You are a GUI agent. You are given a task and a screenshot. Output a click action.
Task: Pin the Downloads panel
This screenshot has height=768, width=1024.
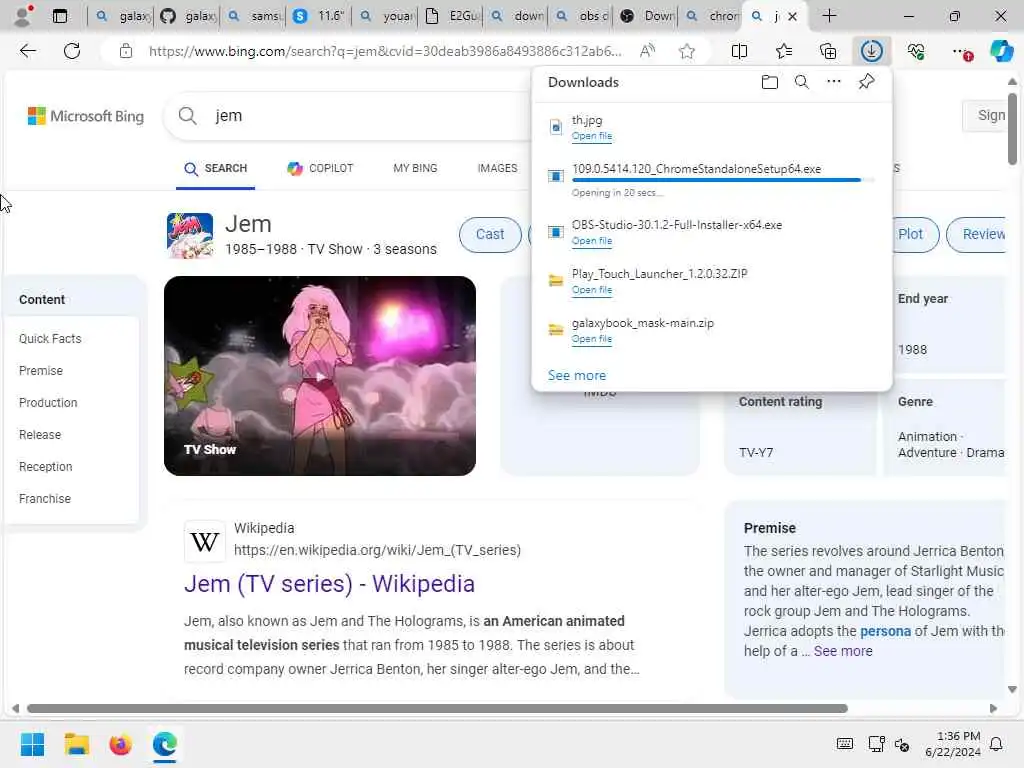pos(867,82)
